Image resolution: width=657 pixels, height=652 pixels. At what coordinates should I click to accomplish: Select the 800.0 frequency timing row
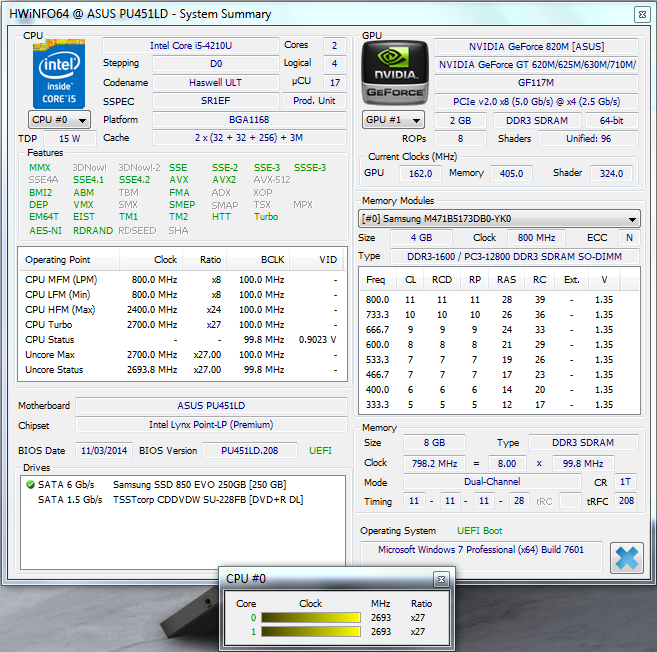499,300
